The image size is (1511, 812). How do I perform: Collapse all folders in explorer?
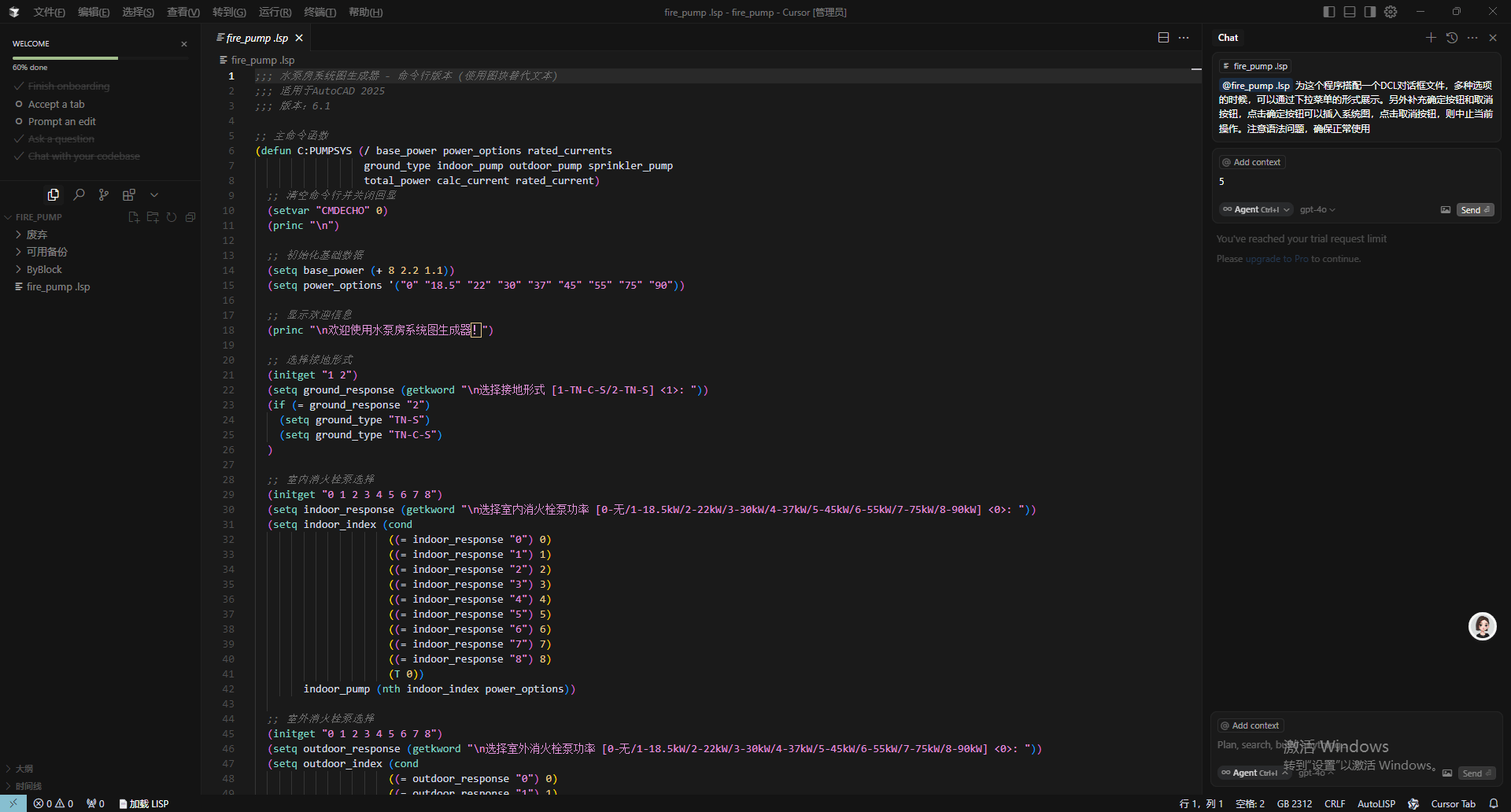(190, 217)
